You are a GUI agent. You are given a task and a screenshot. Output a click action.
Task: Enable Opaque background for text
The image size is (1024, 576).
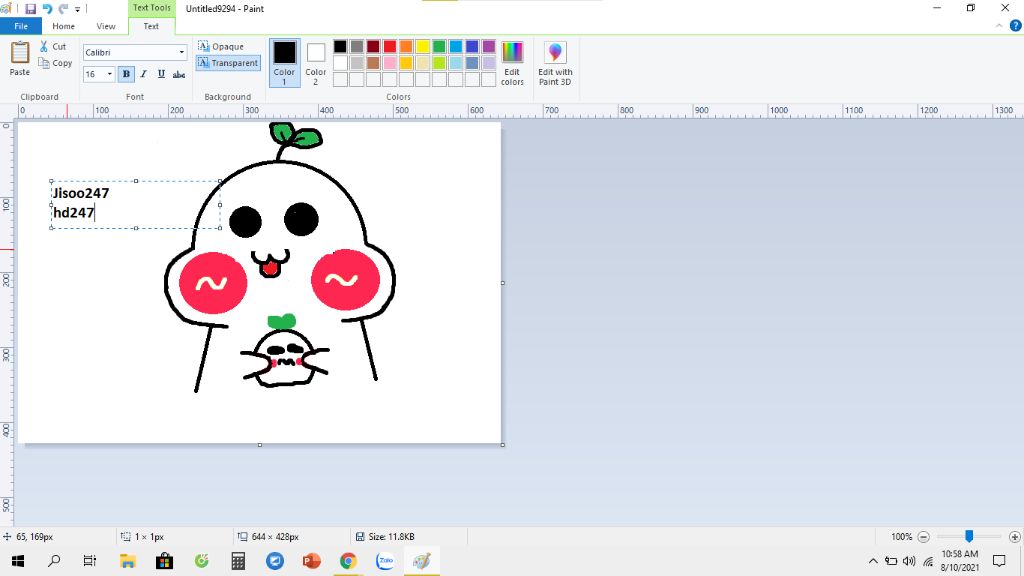point(221,46)
